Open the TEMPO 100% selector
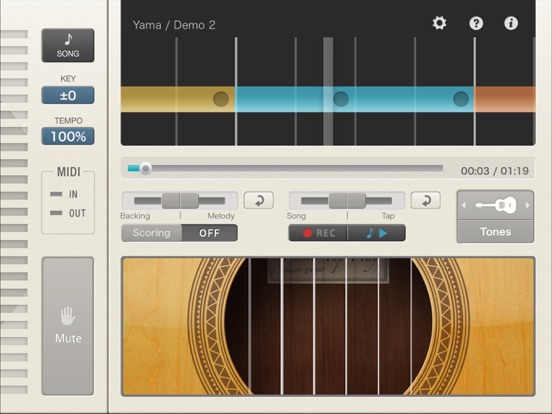This screenshot has width=552, height=414. [68, 136]
